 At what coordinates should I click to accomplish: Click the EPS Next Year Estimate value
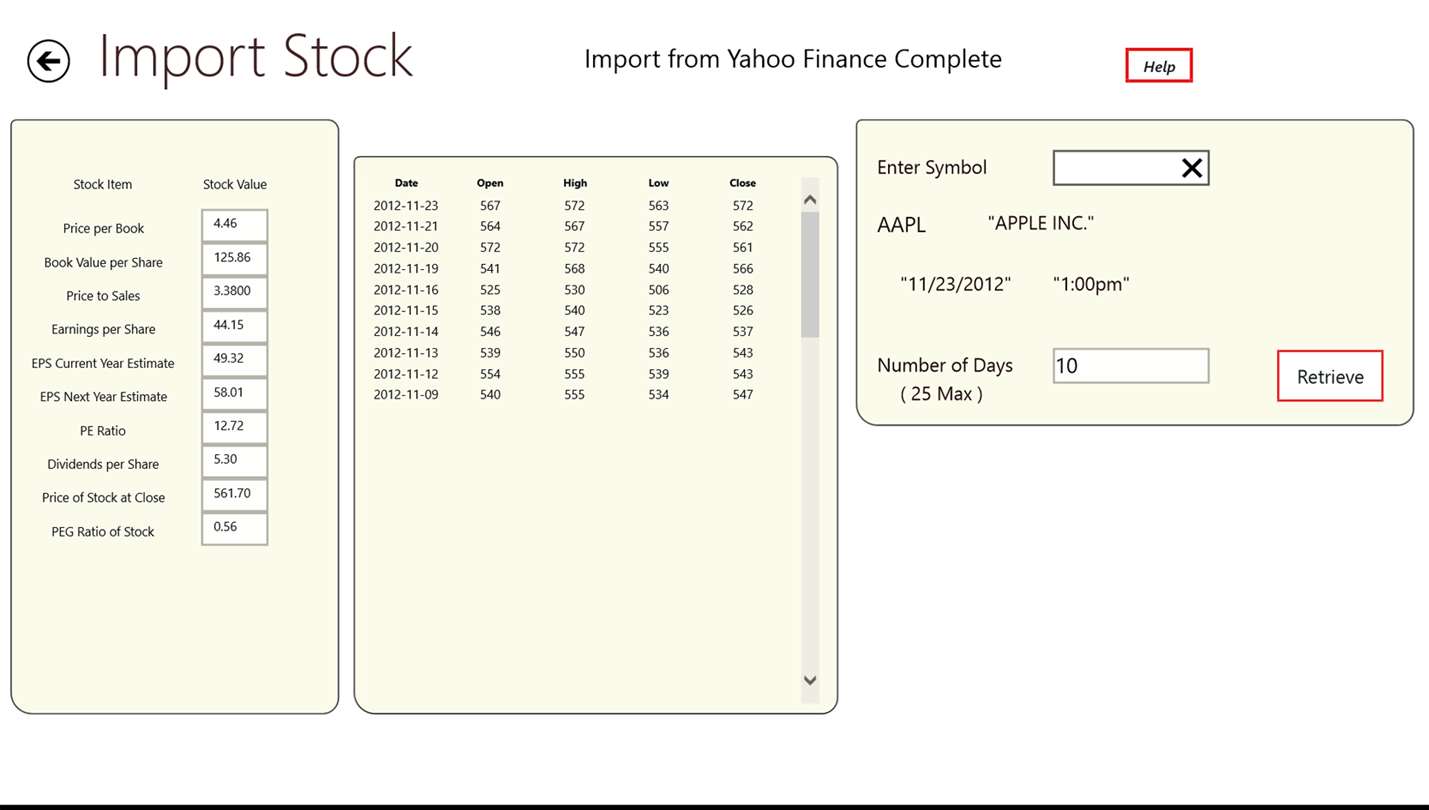pyautogui.click(x=235, y=393)
